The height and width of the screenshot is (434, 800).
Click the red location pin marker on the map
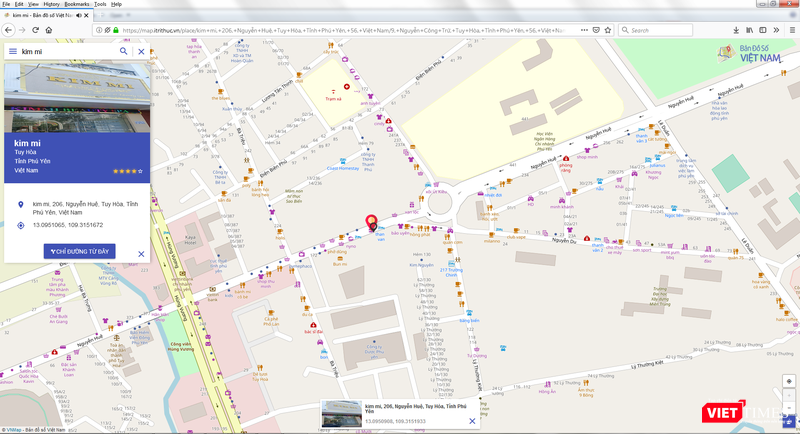(x=371, y=221)
